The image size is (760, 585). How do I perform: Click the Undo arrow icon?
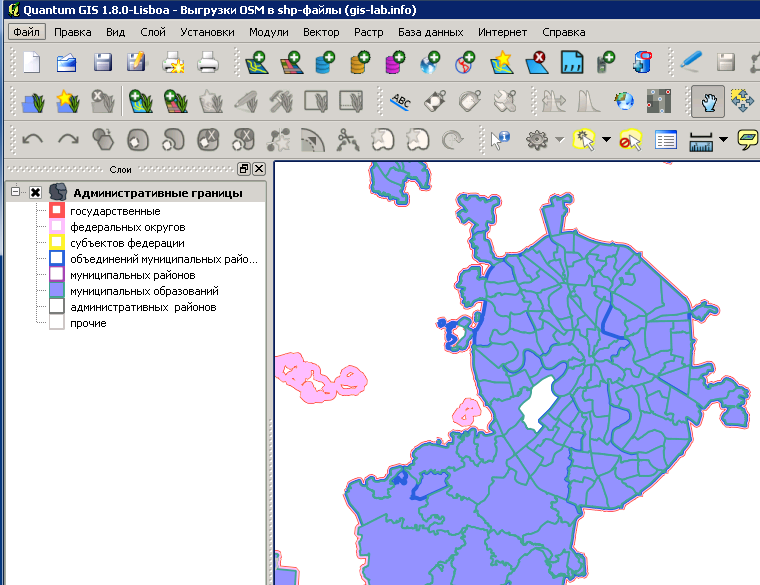point(32,139)
